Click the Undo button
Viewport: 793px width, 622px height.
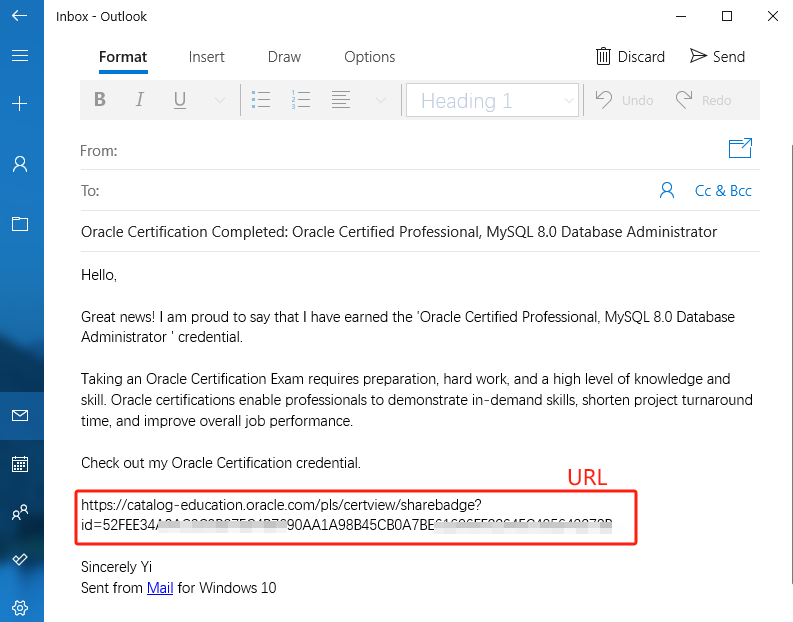coord(624,100)
